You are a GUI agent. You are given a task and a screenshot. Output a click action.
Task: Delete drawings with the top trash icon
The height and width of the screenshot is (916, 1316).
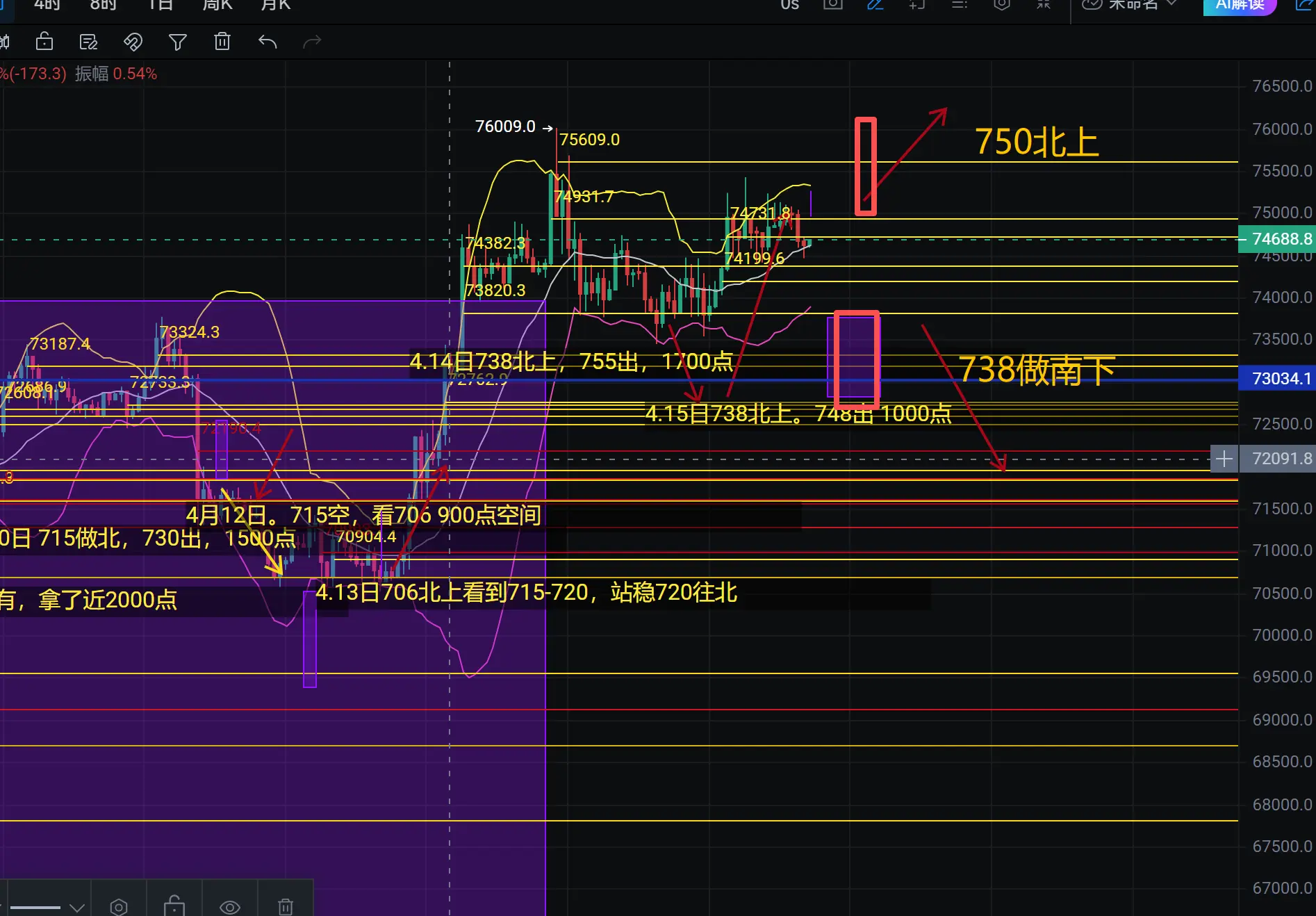[x=222, y=42]
